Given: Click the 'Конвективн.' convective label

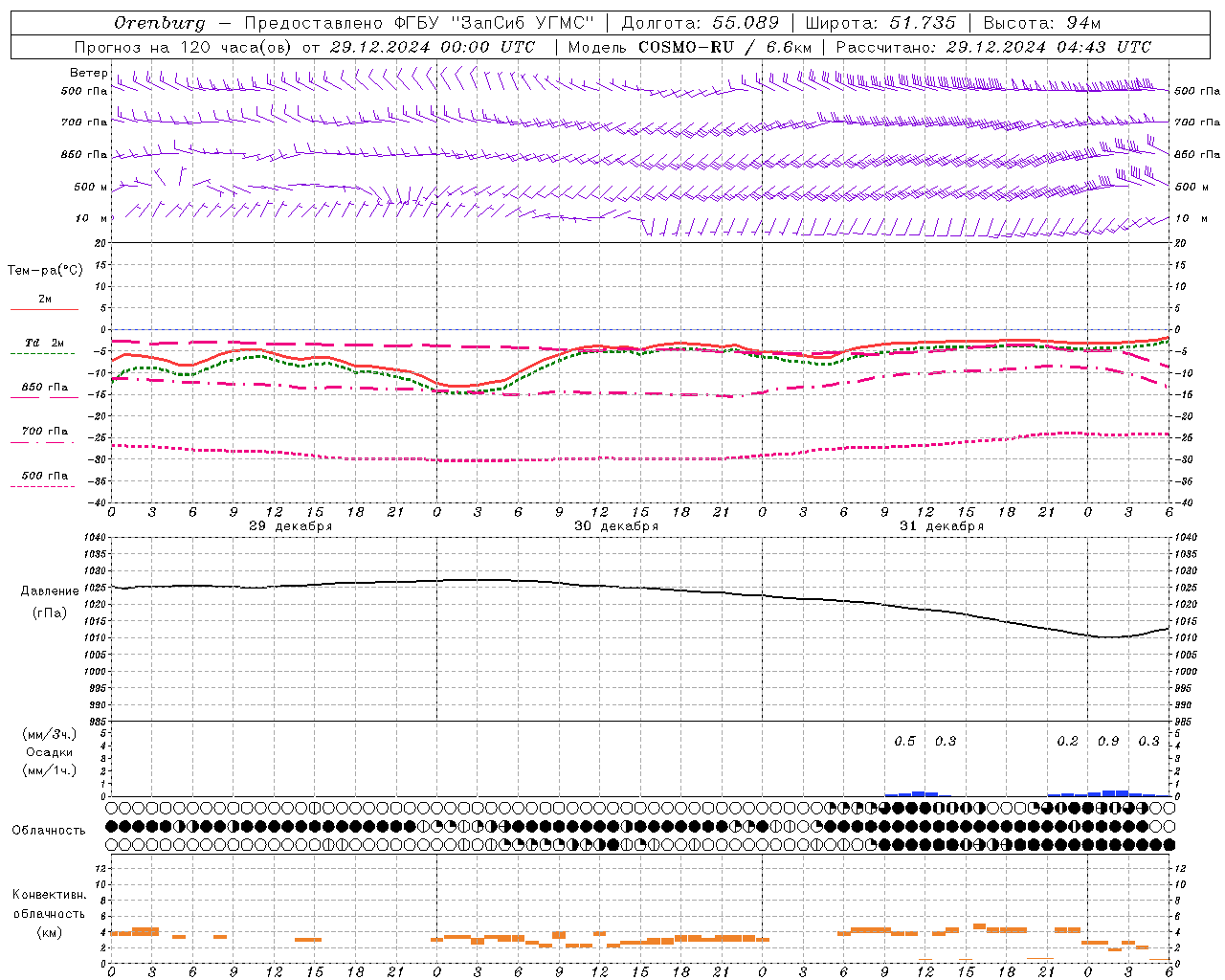Looking at the screenshot, I should [x=49, y=895].
